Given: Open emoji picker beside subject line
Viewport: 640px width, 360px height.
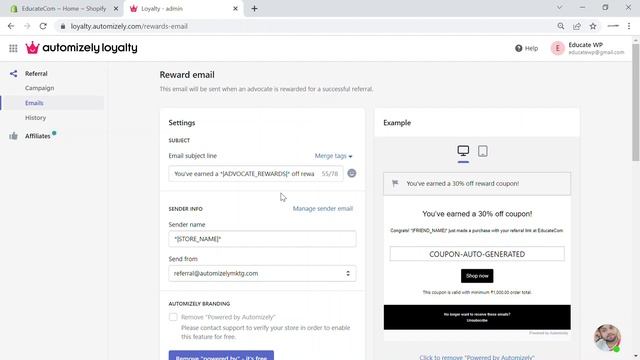Looking at the screenshot, I should pos(351,173).
